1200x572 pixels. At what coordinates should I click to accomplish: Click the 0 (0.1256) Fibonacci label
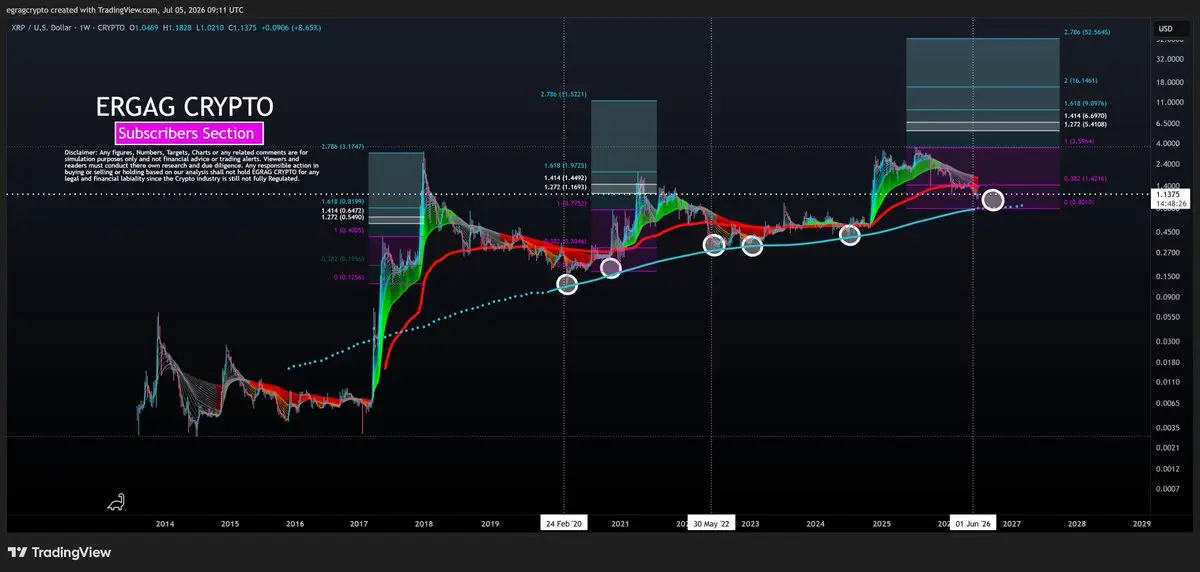point(348,276)
